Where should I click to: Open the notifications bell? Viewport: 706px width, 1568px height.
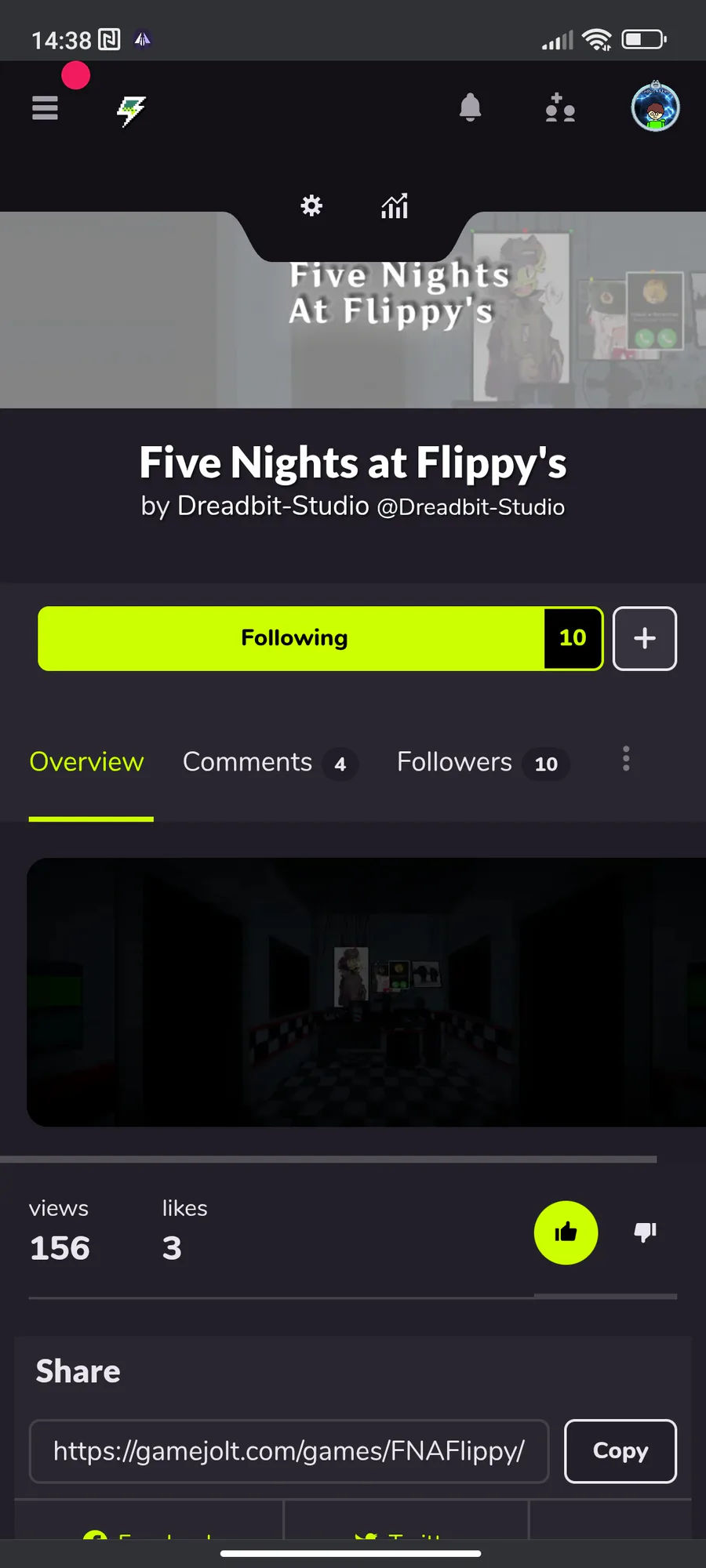[x=470, y=107]
